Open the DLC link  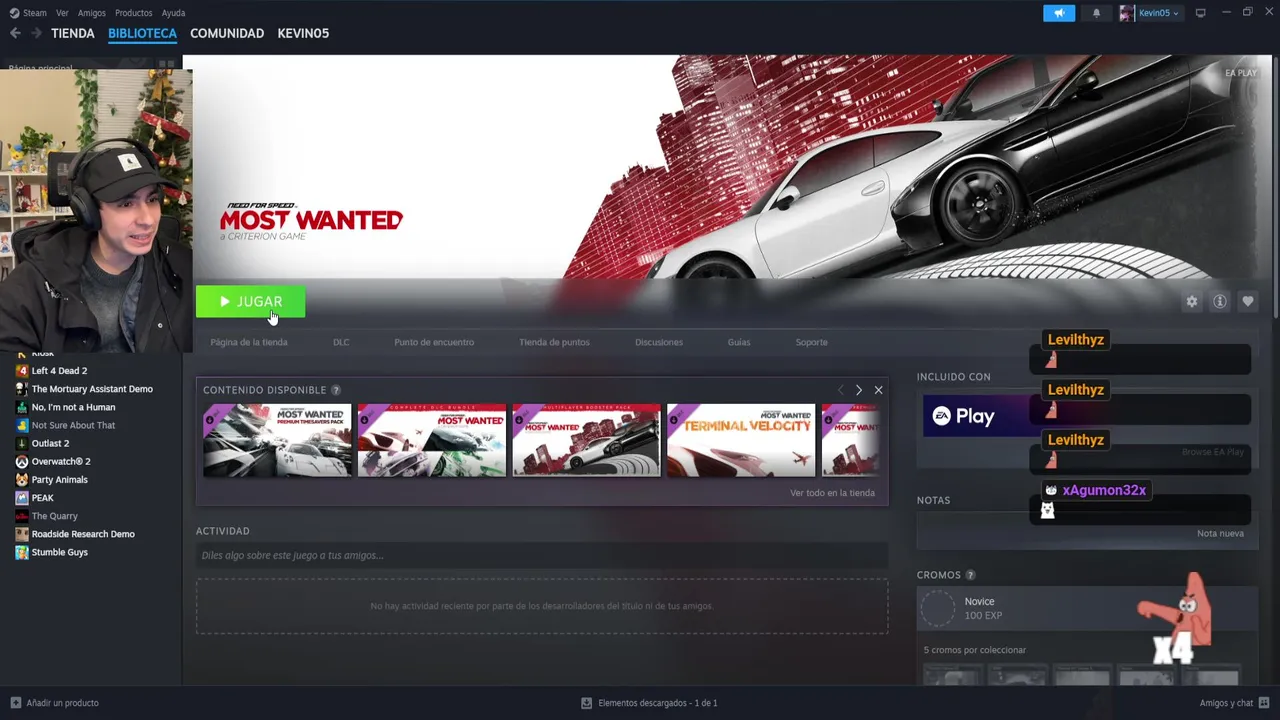pos(341,342)
